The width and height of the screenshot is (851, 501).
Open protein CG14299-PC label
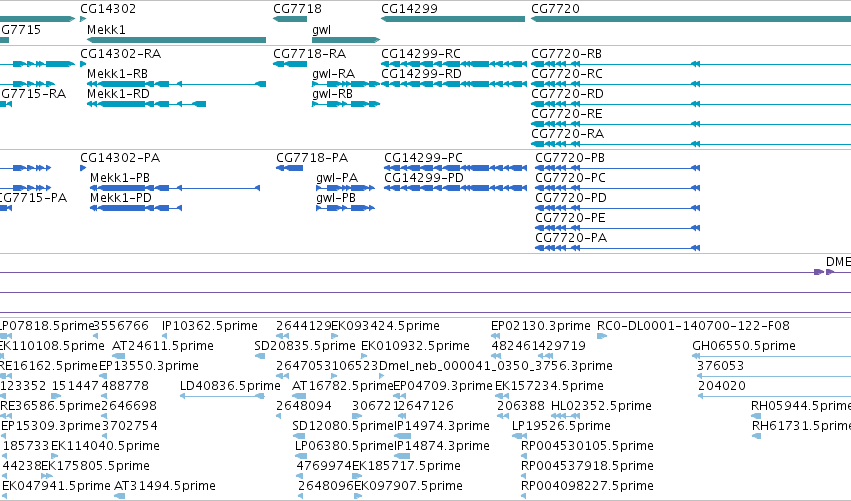pos(423,158)
